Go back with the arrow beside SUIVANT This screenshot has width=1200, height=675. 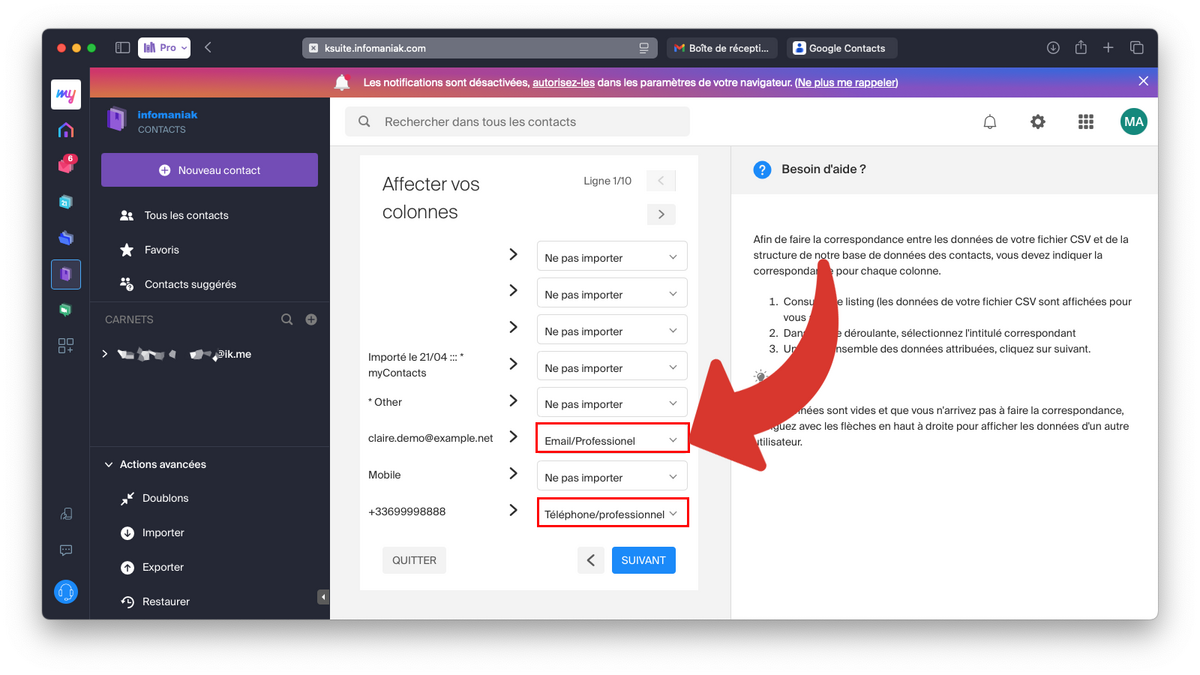tap(591, 560)
